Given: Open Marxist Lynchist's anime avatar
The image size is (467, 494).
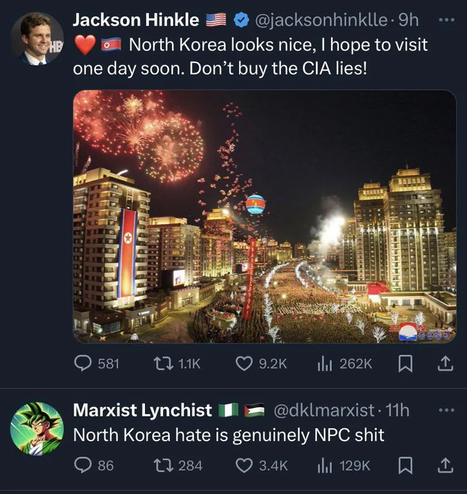Looking at the screenshot, I should [x=37, y=429].
